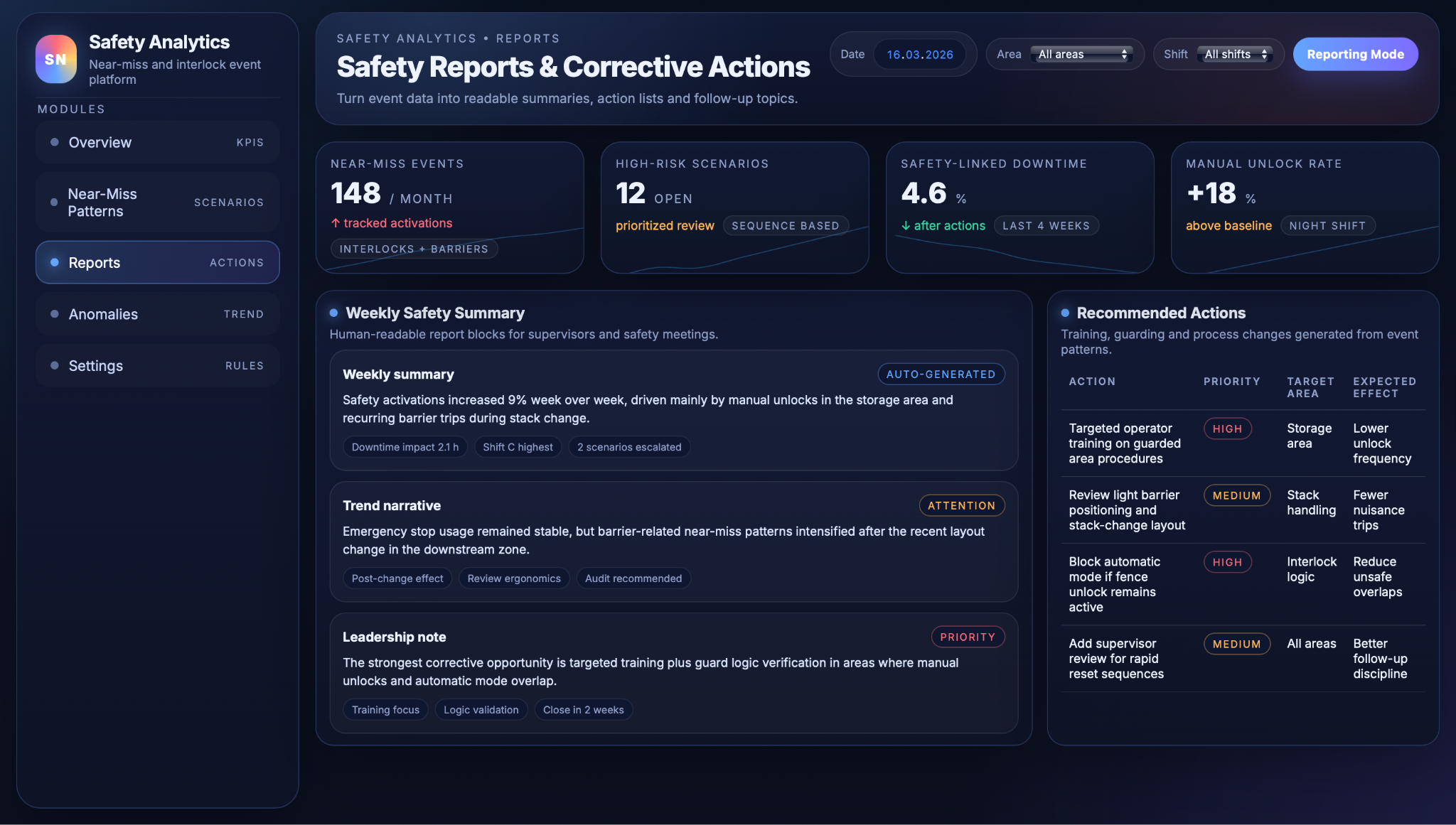Click the Overview module dot icon

pos(55,142)
